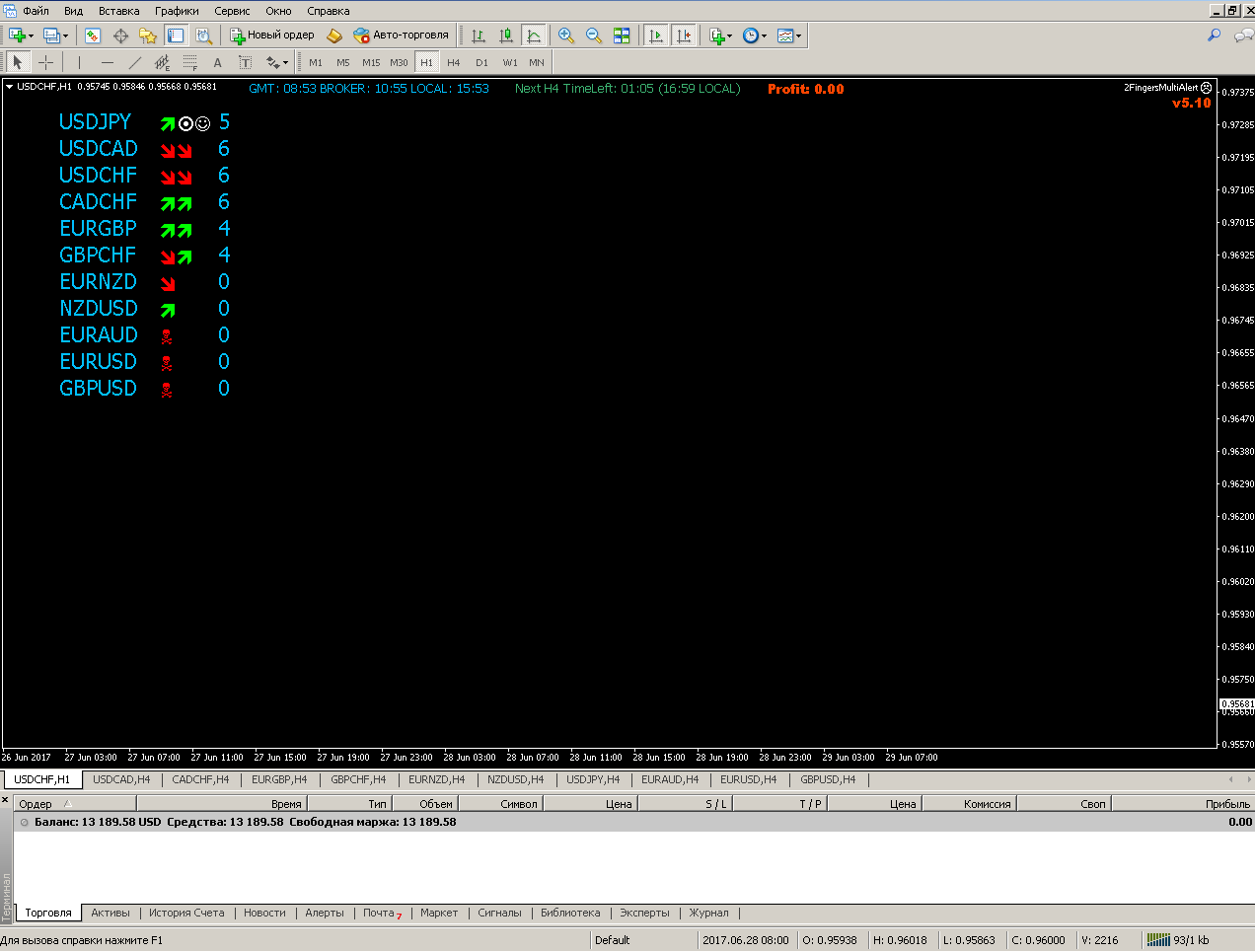Switch to the USDJPY,H4 chart tab
Image resolution: width=1255 pixels, height=952 pixels.
click(593, 779)
